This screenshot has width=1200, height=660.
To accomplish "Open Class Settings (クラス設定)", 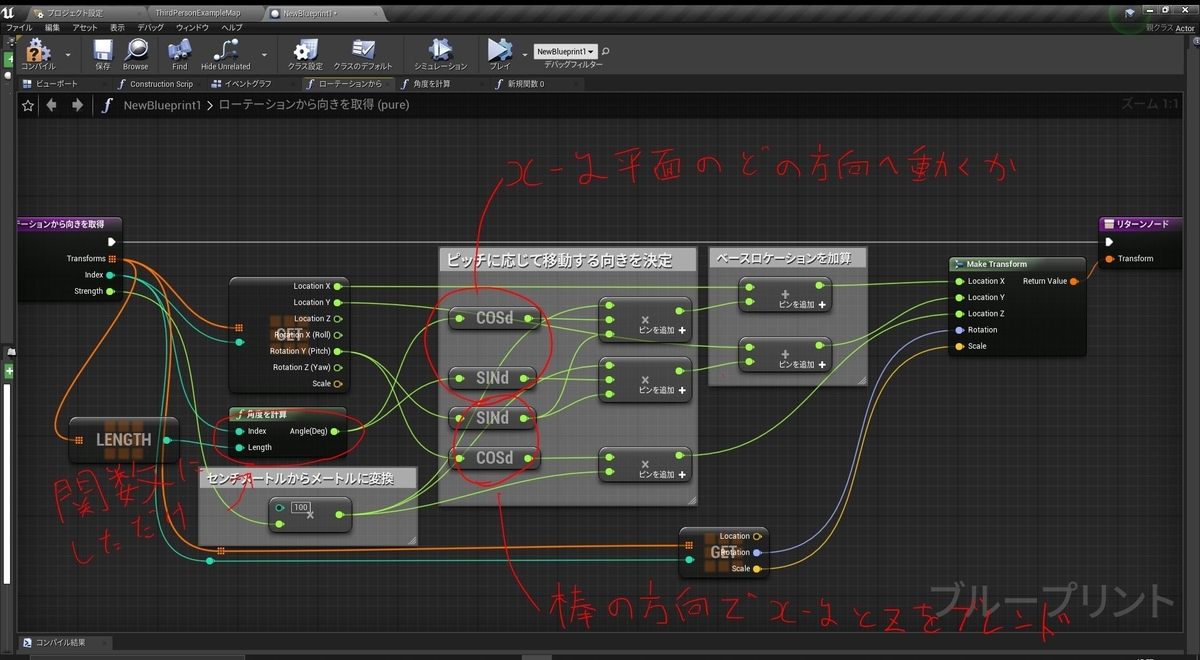I will click(305, 52).
